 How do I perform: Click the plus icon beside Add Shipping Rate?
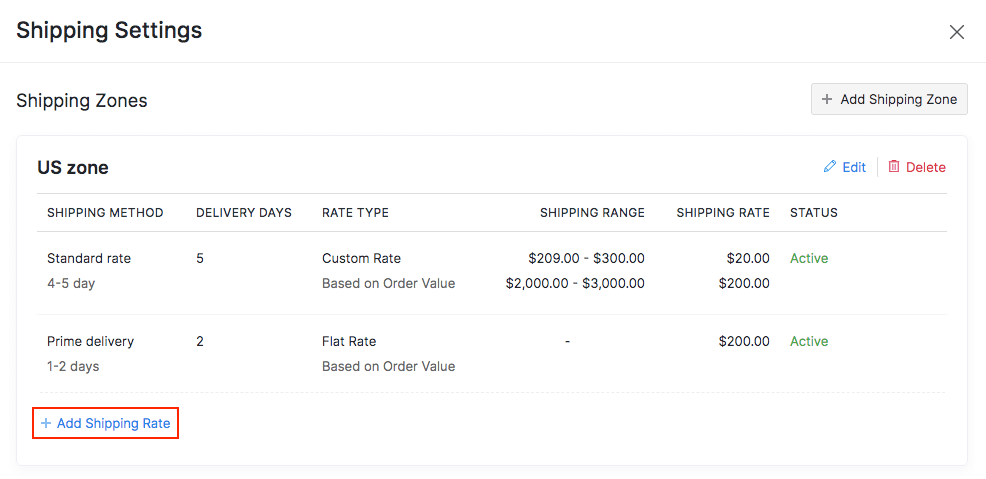[x=46, y=423]
